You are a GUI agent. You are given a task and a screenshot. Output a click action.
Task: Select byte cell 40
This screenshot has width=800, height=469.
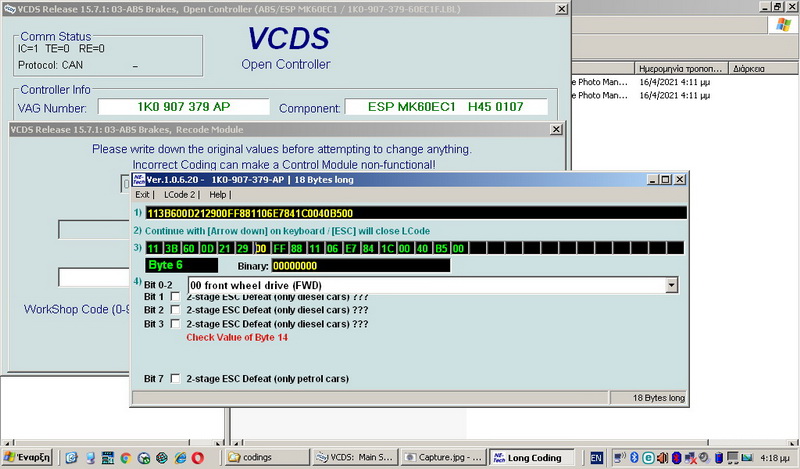[422, 249]
